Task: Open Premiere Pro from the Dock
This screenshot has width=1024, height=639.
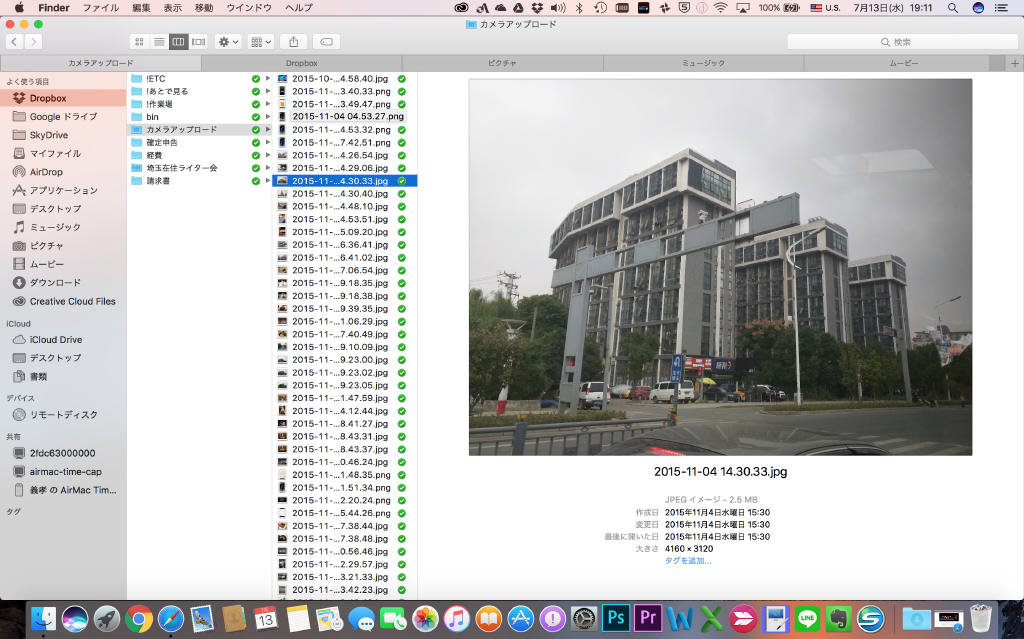Action: click(x=648, y=618)
